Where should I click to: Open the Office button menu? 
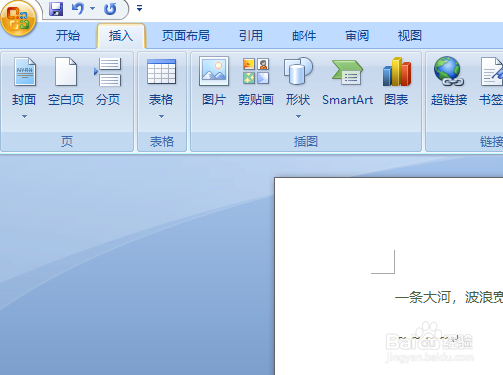[18, 18]
